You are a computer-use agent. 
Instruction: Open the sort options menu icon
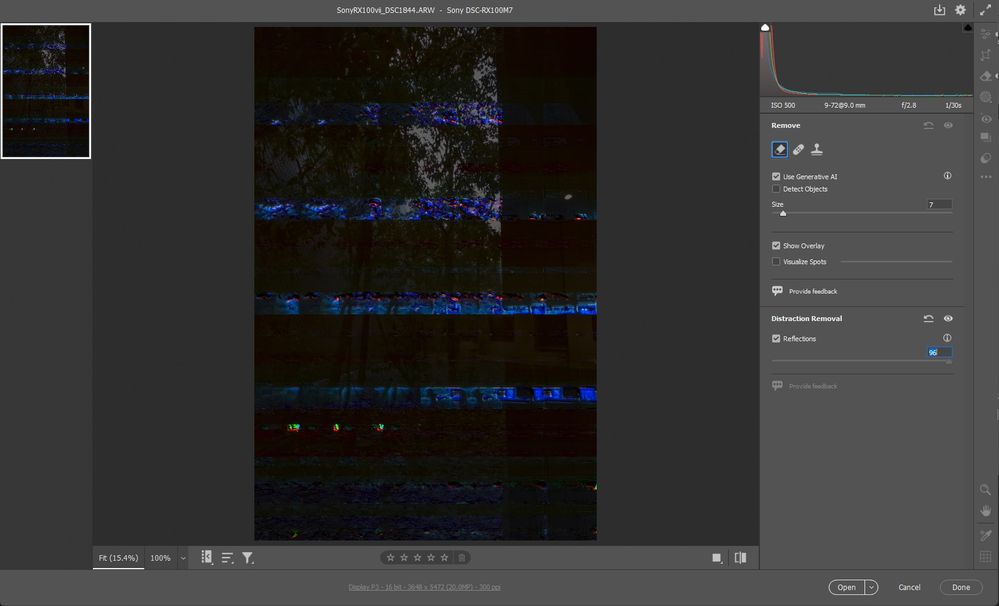tap(227, 558)
